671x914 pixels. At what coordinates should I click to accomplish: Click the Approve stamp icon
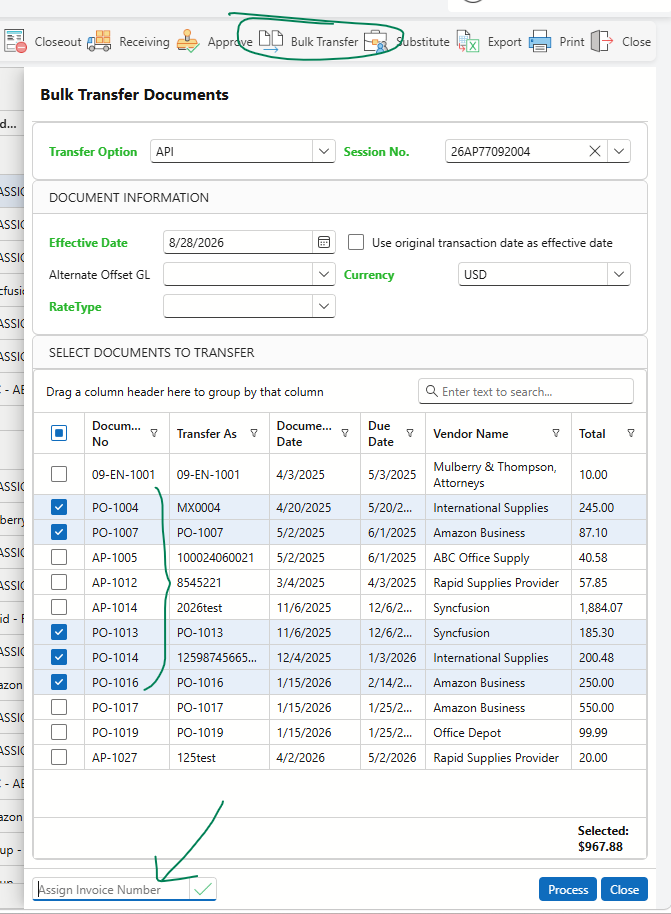(x=188, y=41)
